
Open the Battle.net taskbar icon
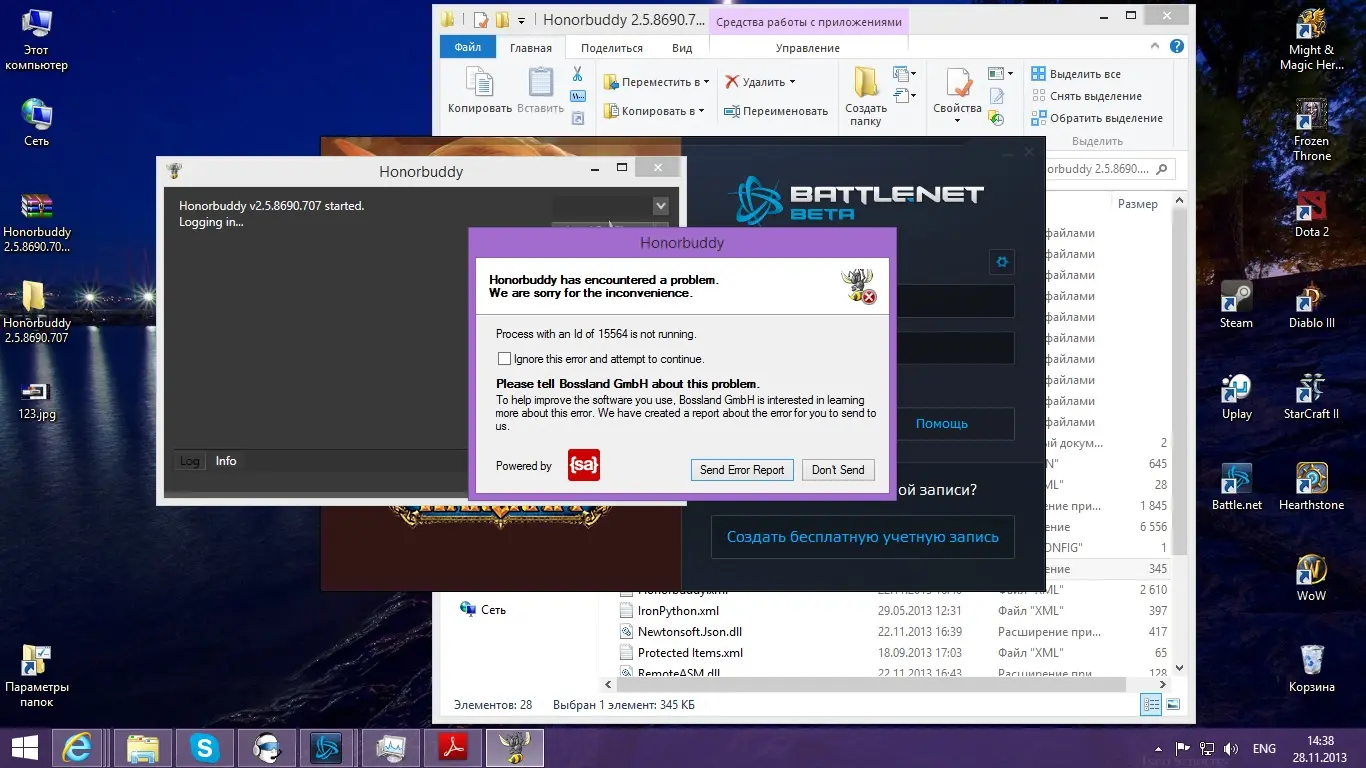(327, 747)
